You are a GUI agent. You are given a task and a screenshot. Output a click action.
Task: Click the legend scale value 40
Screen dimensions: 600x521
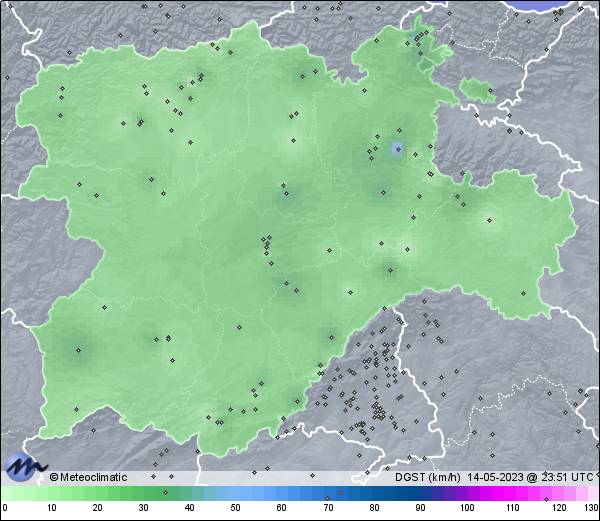(189, 508)
